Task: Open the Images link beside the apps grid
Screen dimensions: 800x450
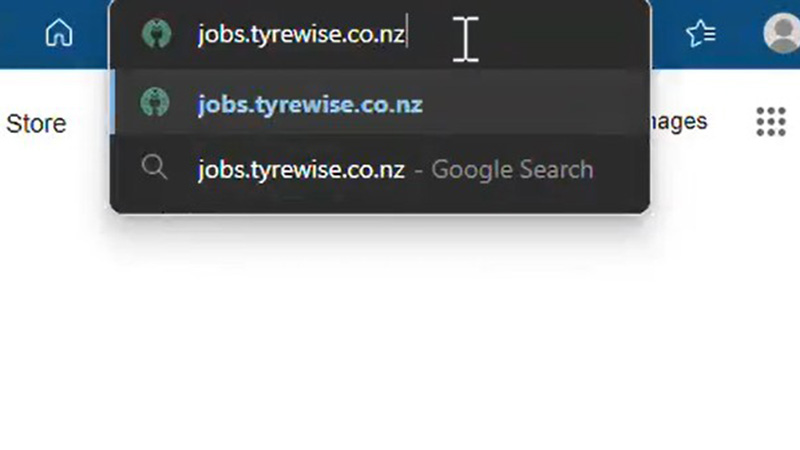Action: [x=679, y=121]
